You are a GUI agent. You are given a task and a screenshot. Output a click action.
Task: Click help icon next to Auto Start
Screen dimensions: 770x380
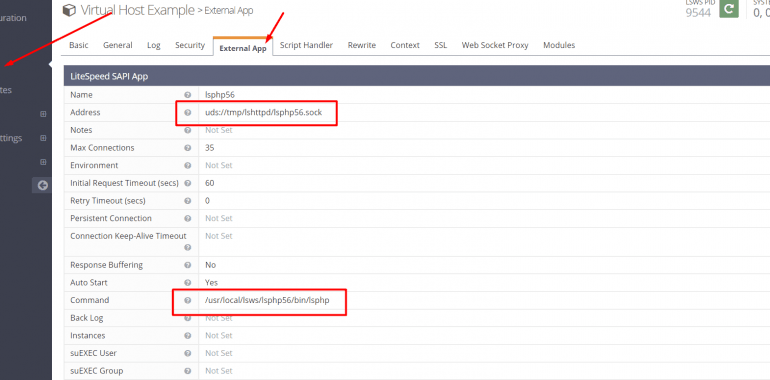[x=187, y=282]
